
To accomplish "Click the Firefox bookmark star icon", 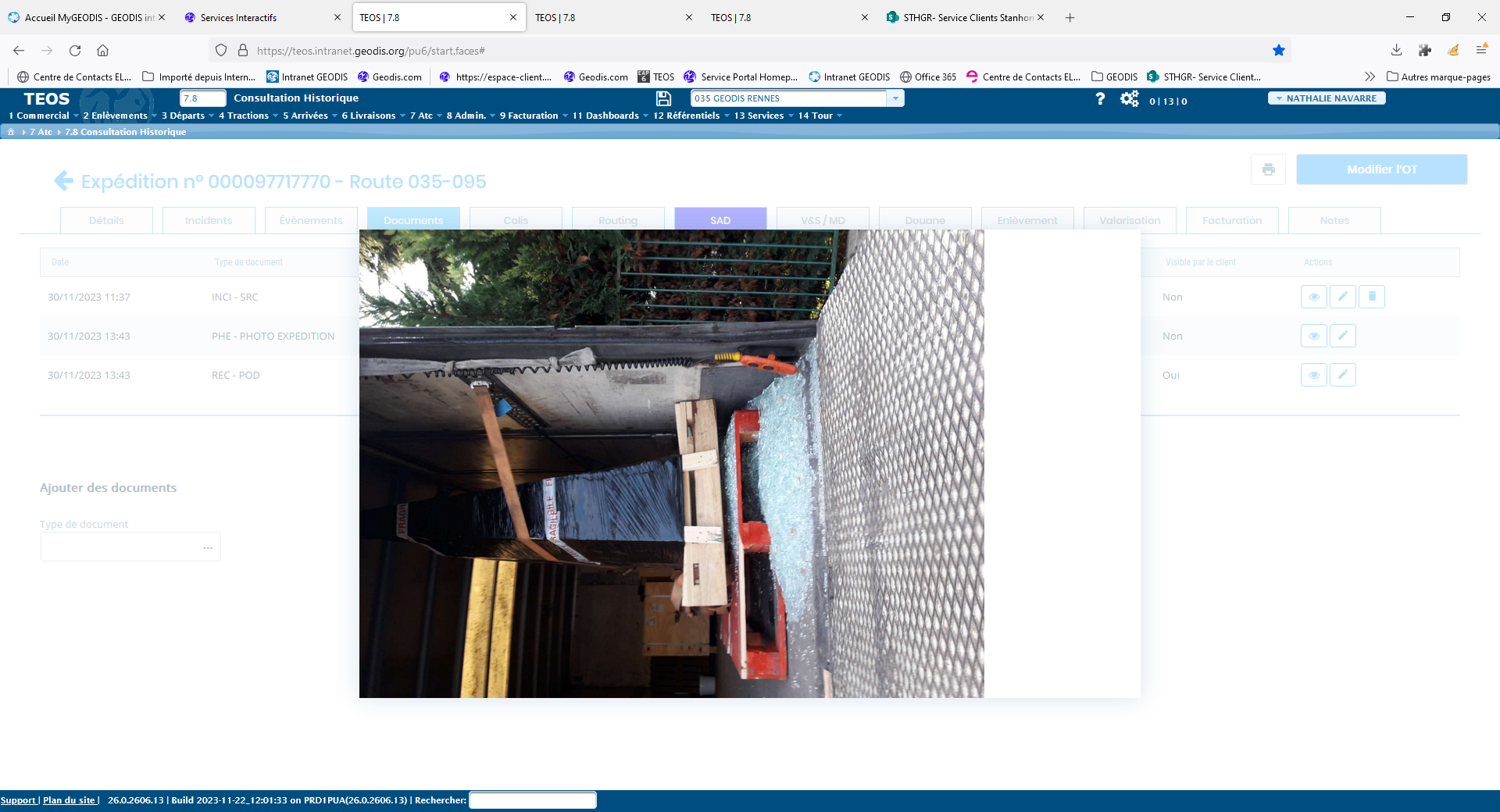I will coord(1278,51).
